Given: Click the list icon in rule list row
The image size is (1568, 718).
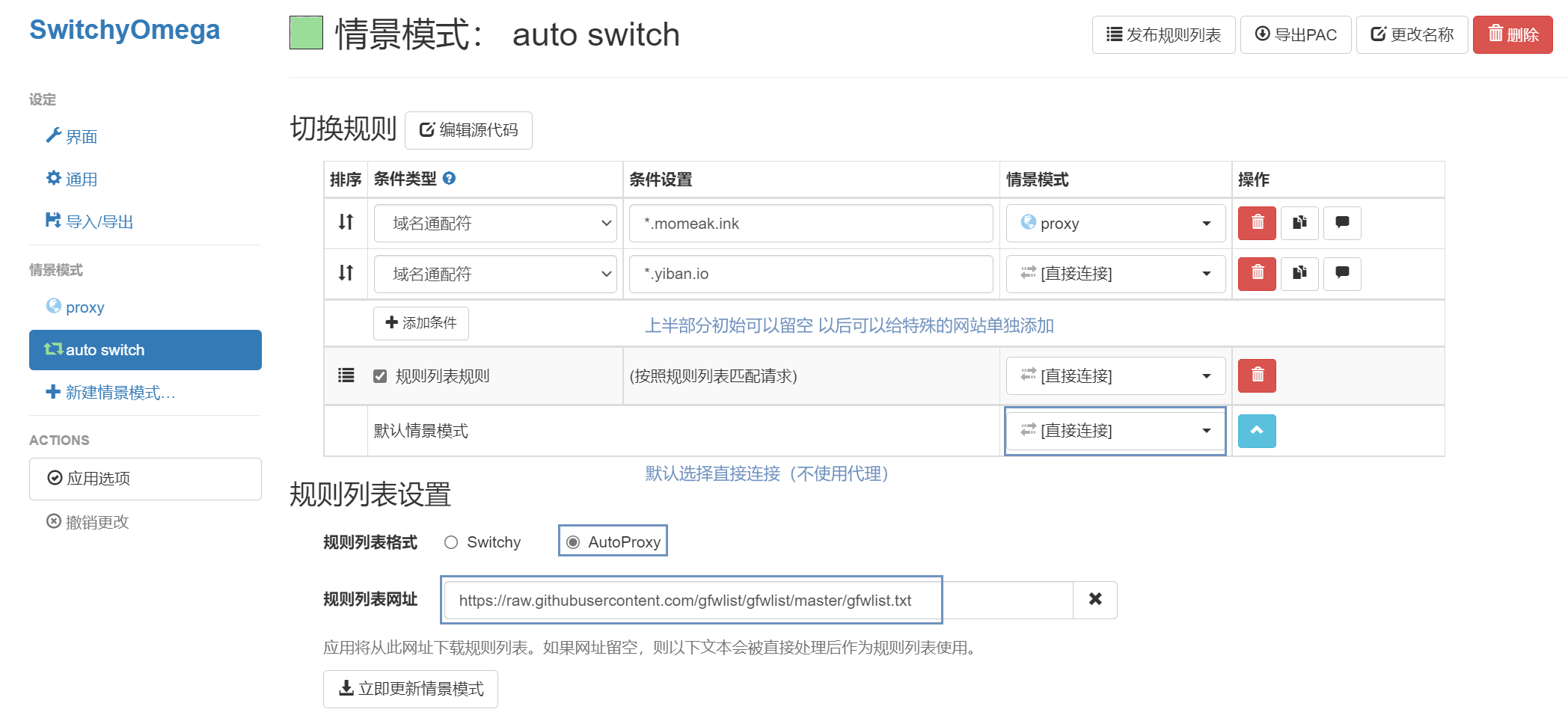Looking at the screenshot, I should (x=346, y=375).
